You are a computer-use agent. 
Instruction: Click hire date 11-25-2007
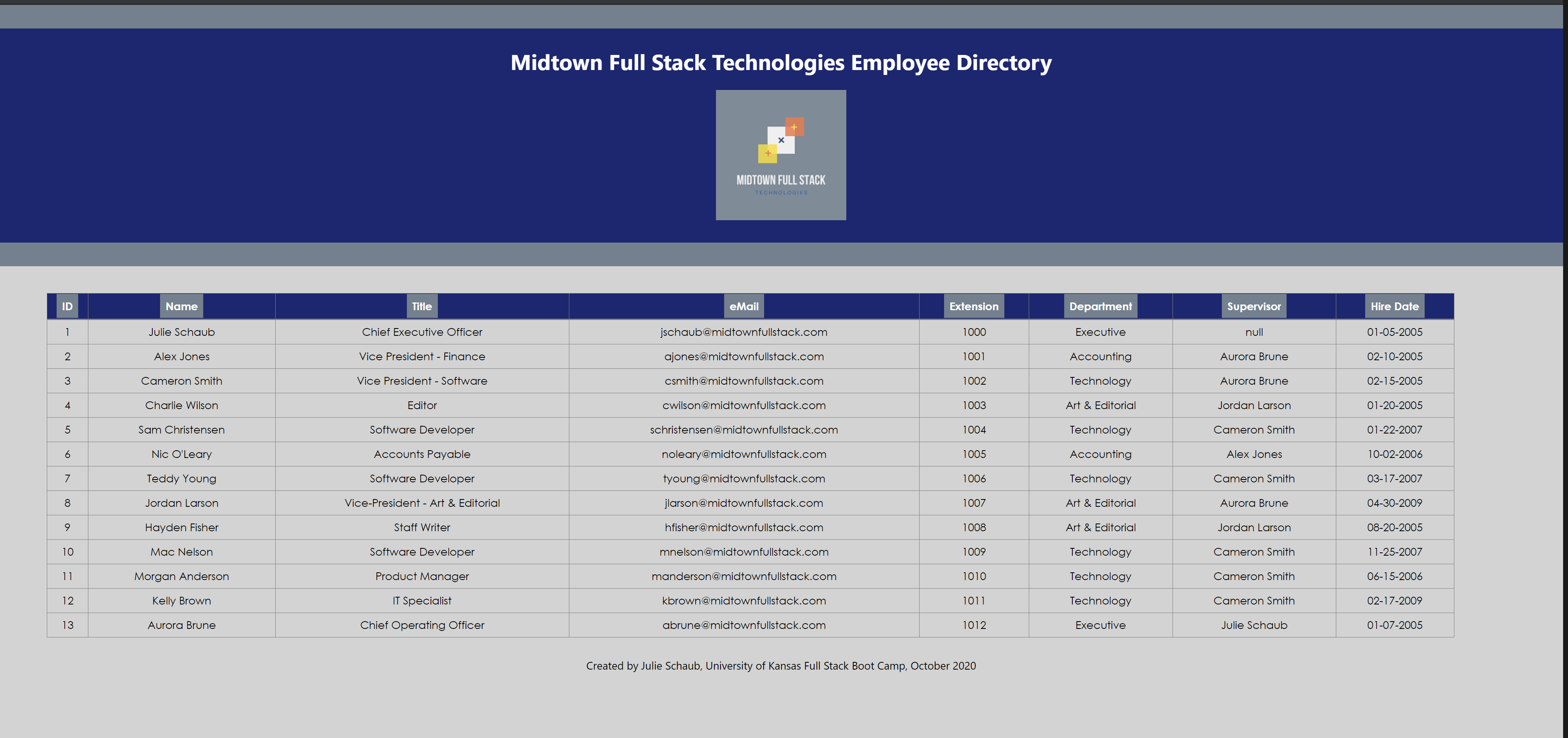(x=1394, y=552)
